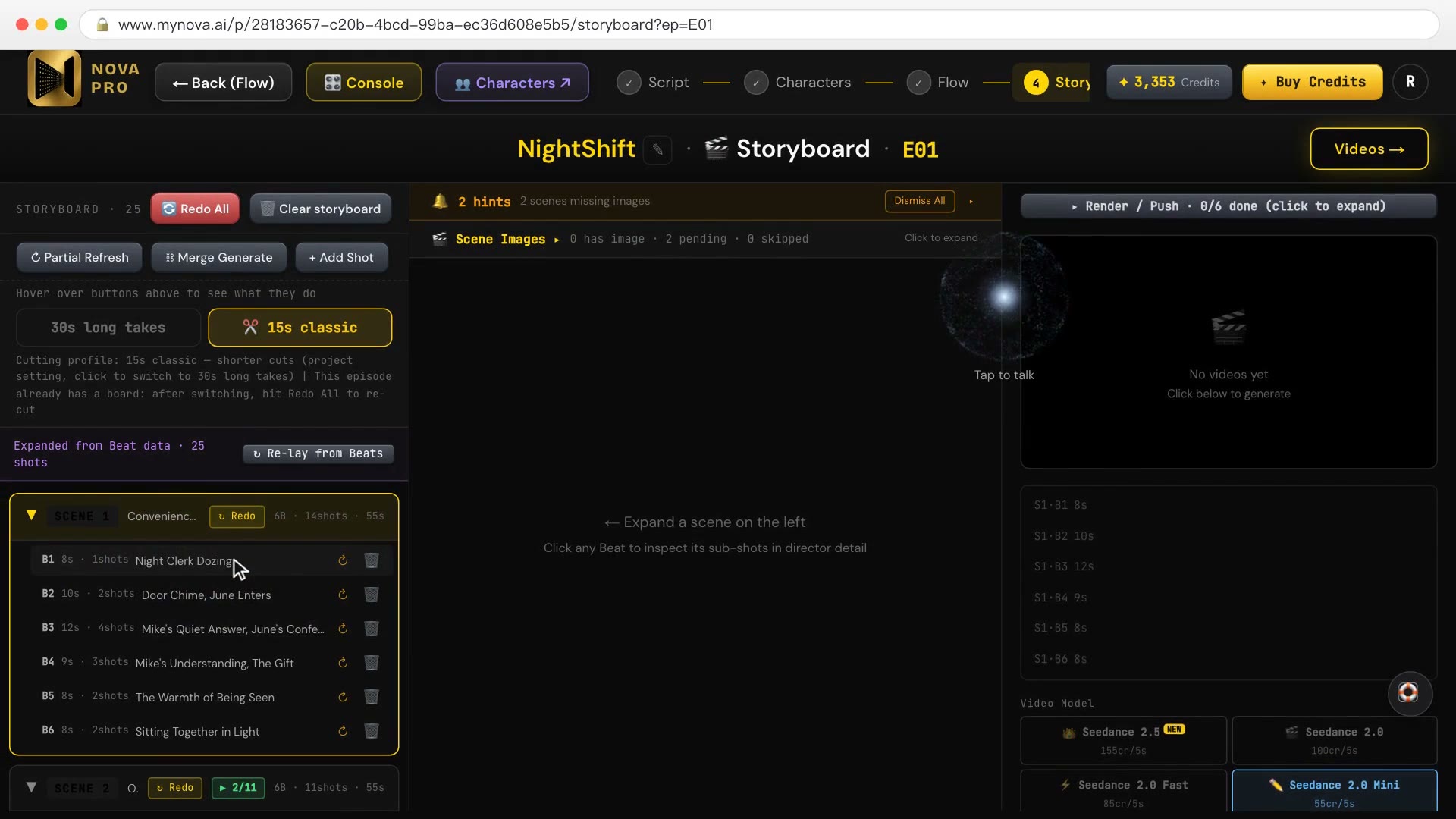Delete beat B4 Mike's Understanding, The Gift
Image resolution: width=1456 pixels, height=819 pixels.
click(372, 663)
